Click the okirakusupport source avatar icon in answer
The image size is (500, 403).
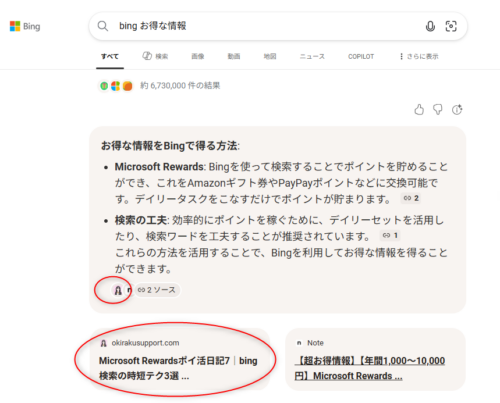click(118, 290)
